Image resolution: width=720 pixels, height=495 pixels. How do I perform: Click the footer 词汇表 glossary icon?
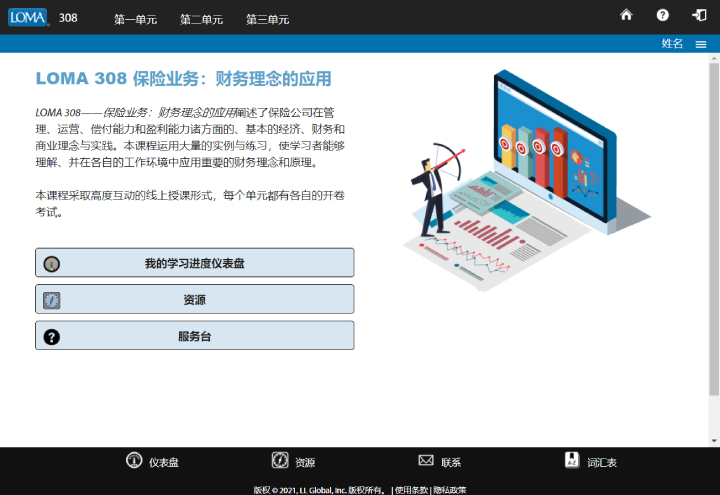[572, 460]
